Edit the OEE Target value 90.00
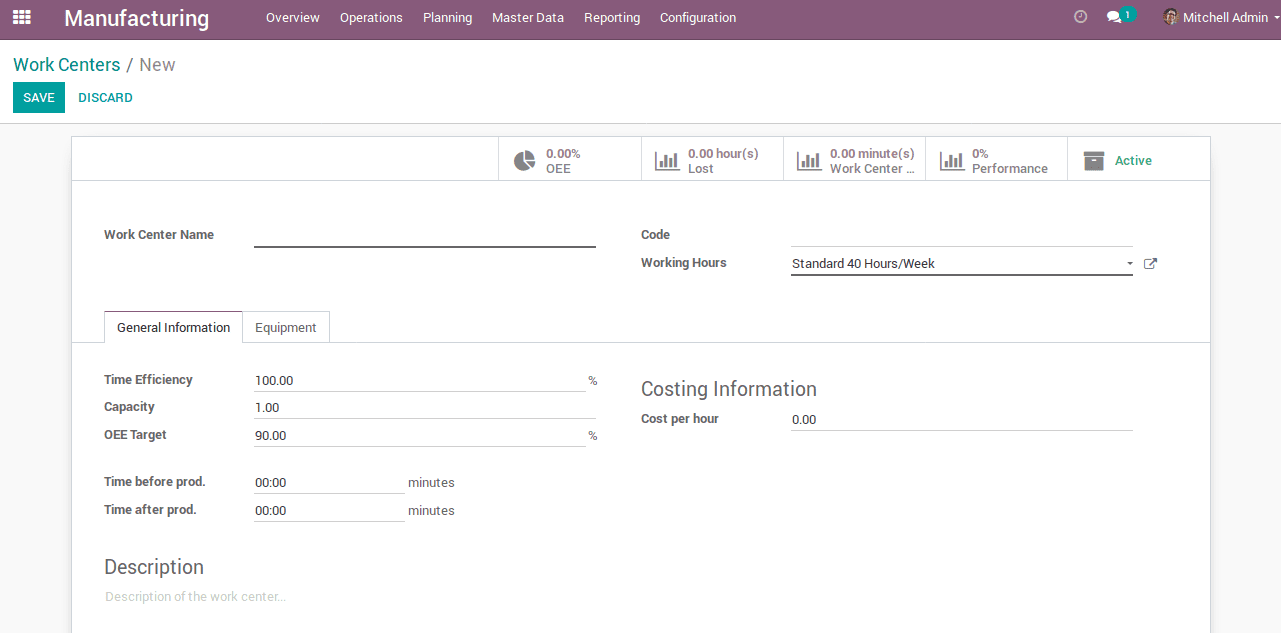Image resolution: width=1281 pixels, height=633 pixels. [420, 436]
